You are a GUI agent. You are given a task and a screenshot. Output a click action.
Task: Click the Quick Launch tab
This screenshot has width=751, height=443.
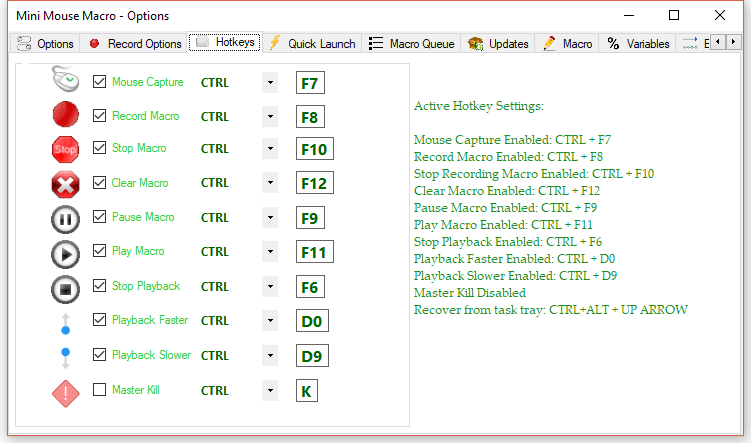pos(312,44)
